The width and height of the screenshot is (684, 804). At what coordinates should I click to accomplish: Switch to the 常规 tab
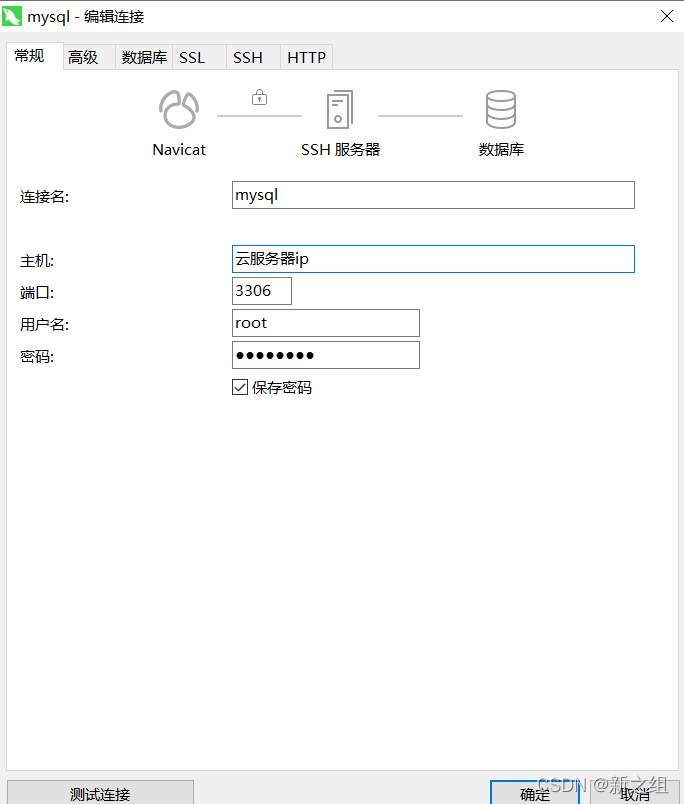(35, 56)
